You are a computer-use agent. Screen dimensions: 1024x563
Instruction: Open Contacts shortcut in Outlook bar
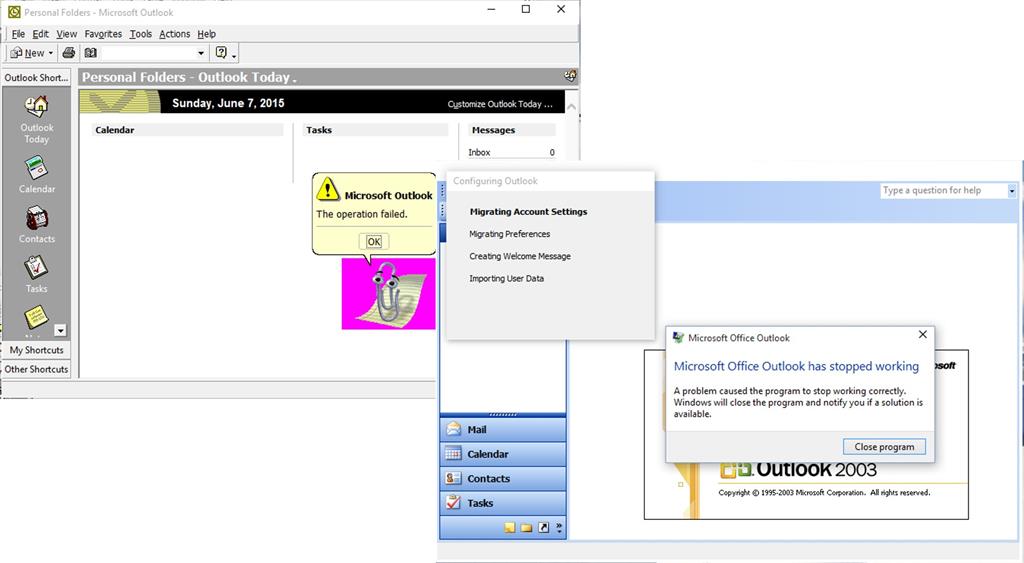[37, 218]
